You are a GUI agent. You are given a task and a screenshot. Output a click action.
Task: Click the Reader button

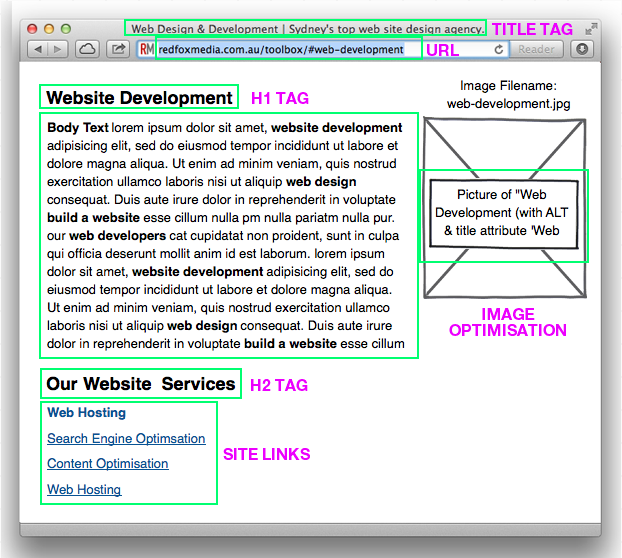tap(536, 49)
